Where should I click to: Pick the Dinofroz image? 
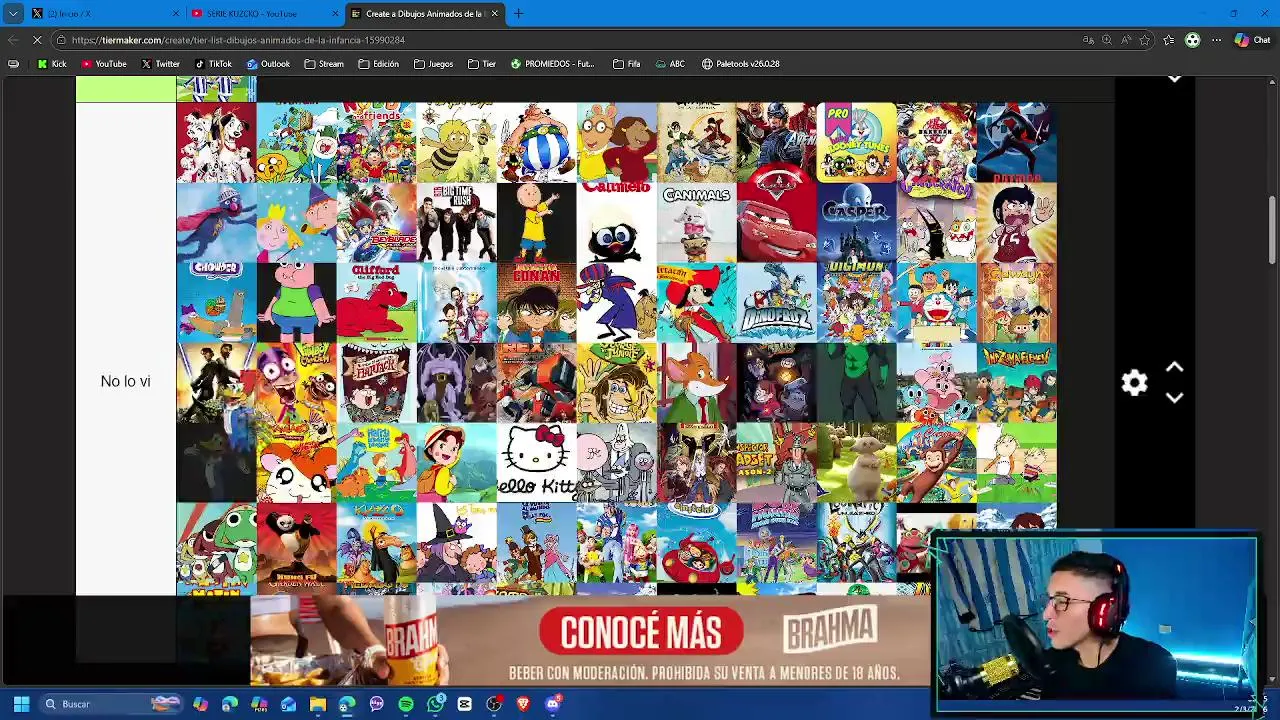(776, 302)
